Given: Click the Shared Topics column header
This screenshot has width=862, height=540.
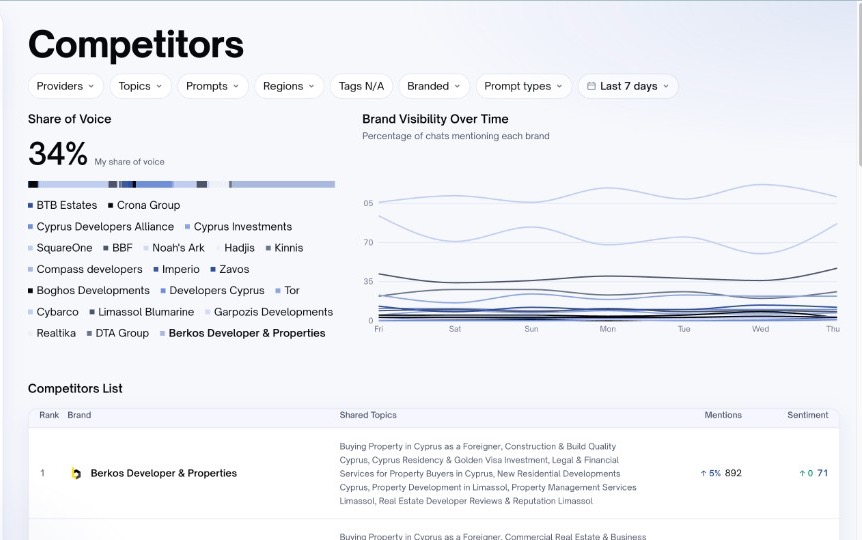Looking at the screenshot, I should 368,415.
